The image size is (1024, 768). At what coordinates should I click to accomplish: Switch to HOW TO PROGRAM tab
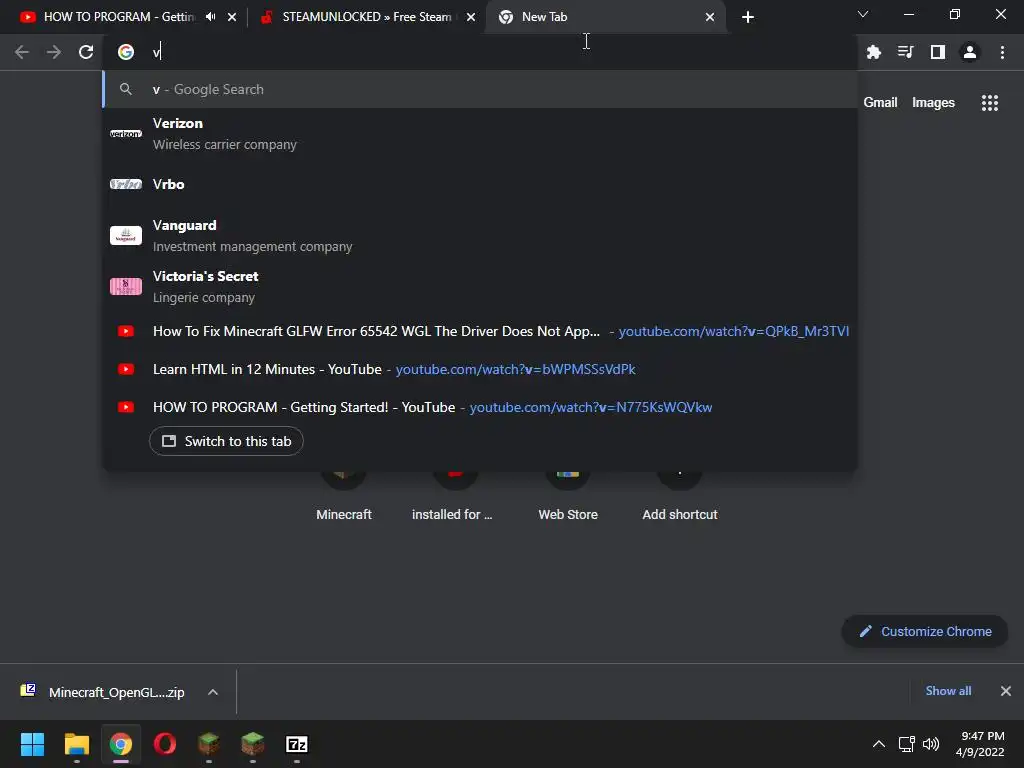coord(119,17)
